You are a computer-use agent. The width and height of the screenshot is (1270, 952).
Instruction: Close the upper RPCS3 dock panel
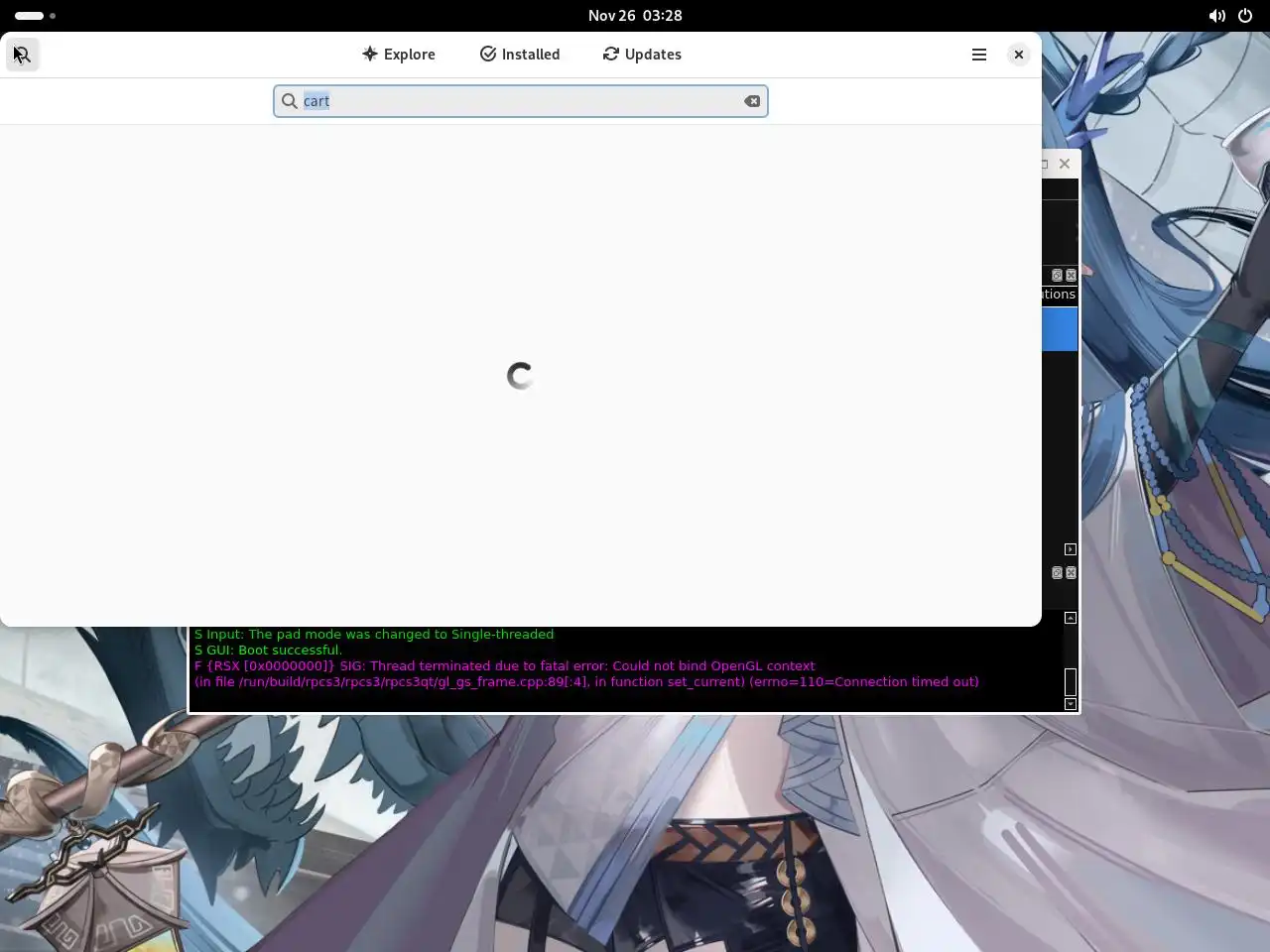coord(1071,276)
